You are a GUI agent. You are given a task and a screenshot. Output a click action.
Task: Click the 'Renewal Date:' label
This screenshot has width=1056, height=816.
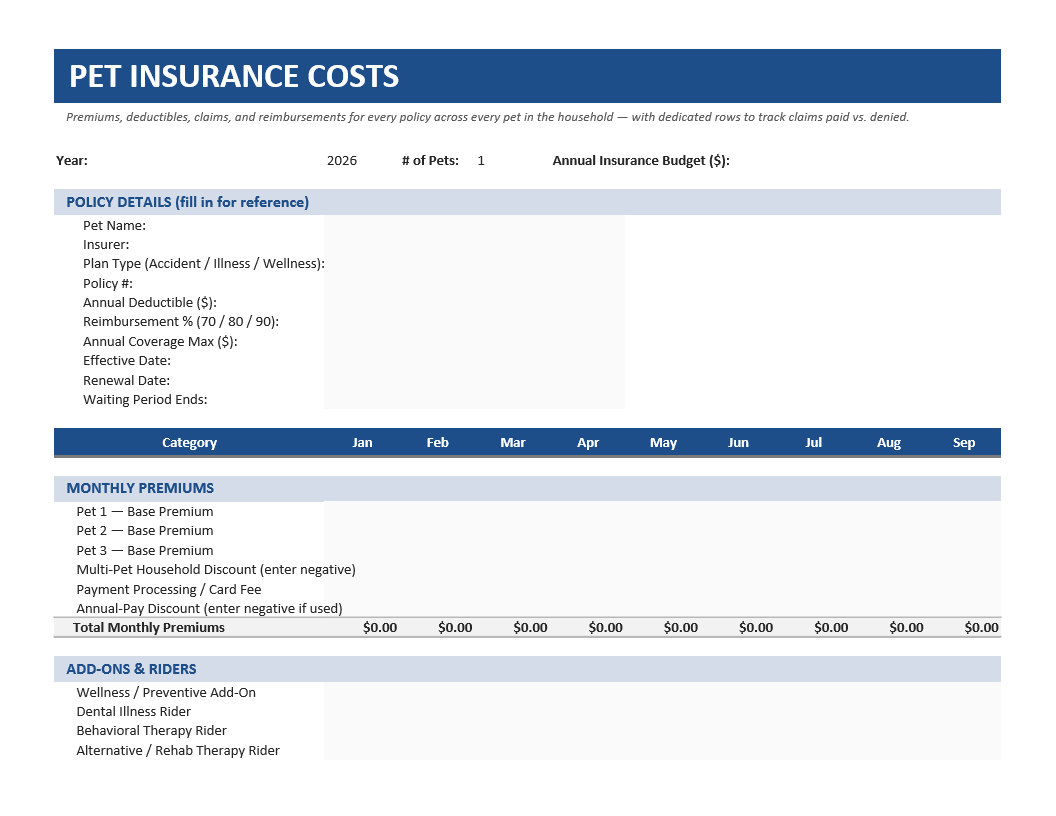tap(126, 380)
